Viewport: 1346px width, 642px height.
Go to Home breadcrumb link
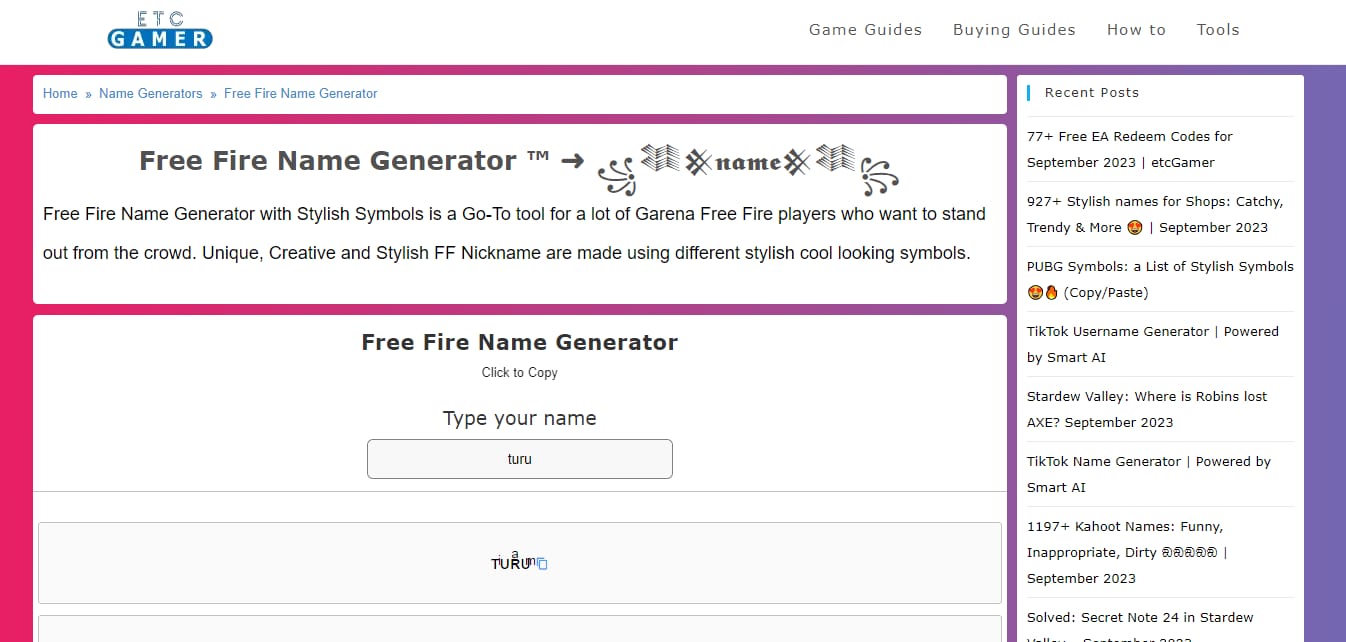[60, 93]
